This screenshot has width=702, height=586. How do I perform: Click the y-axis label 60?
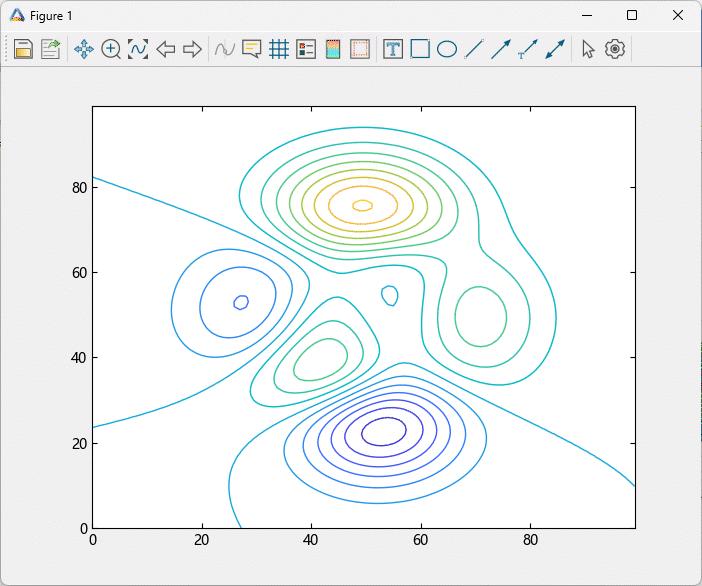79,273
